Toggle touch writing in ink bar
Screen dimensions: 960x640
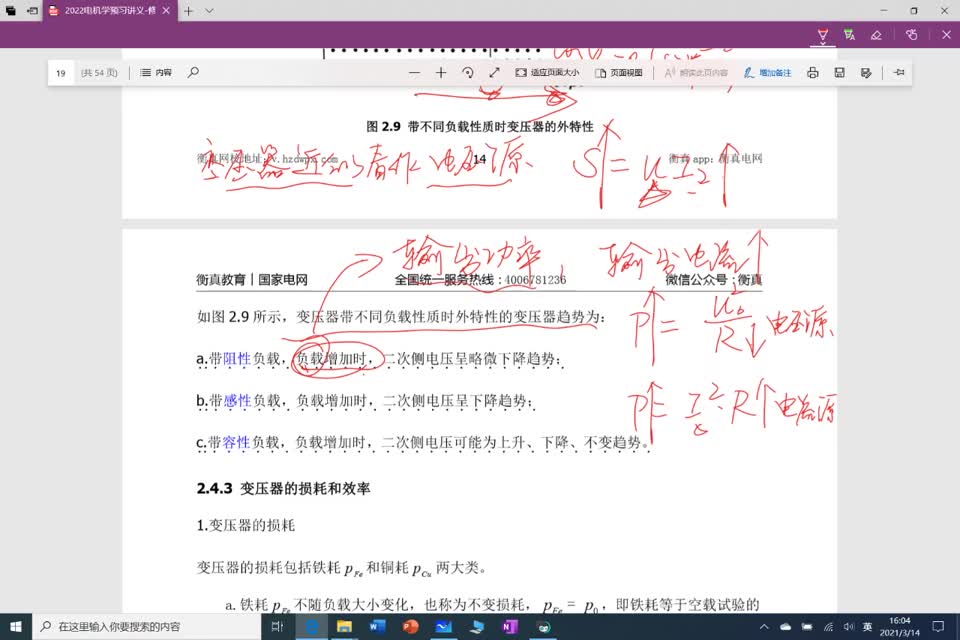pos(912,35)
